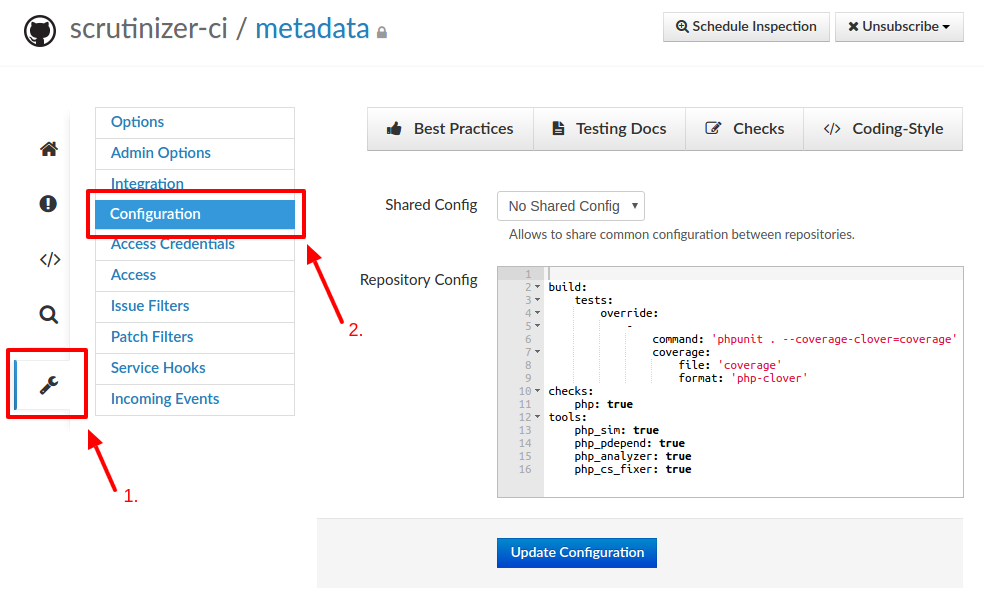Switch to the Best Practices tab
Viewport: 984px width, 608px height.
coord(451,129)
